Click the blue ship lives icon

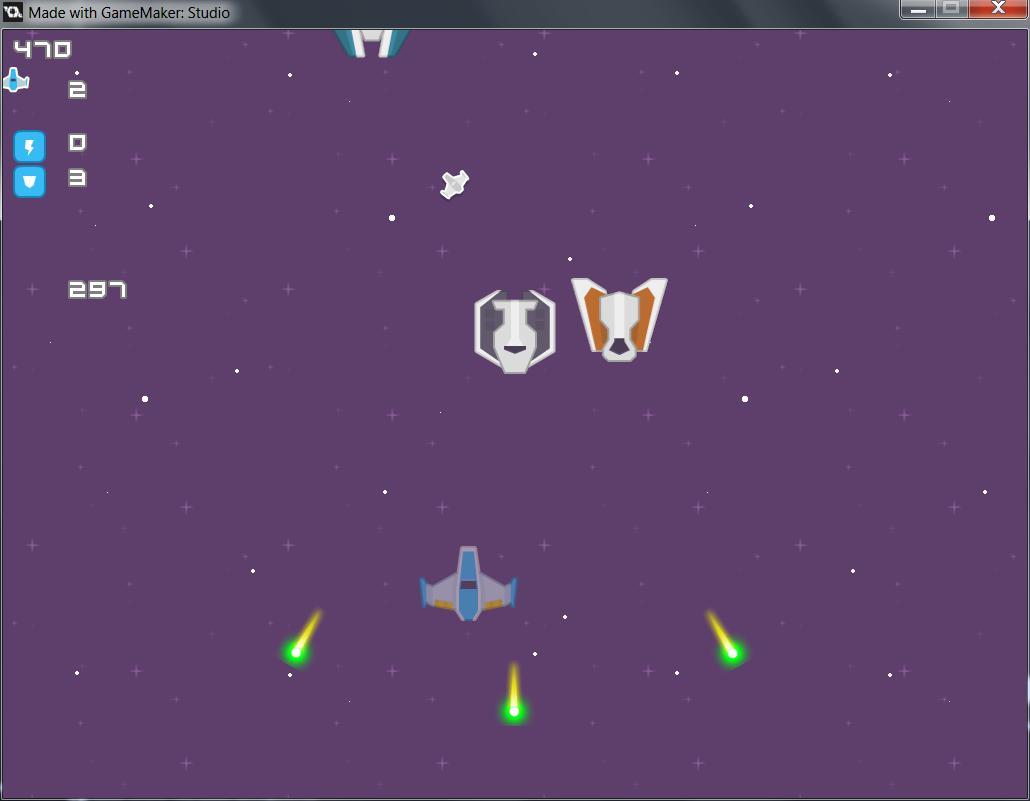(x=15, y=80)
